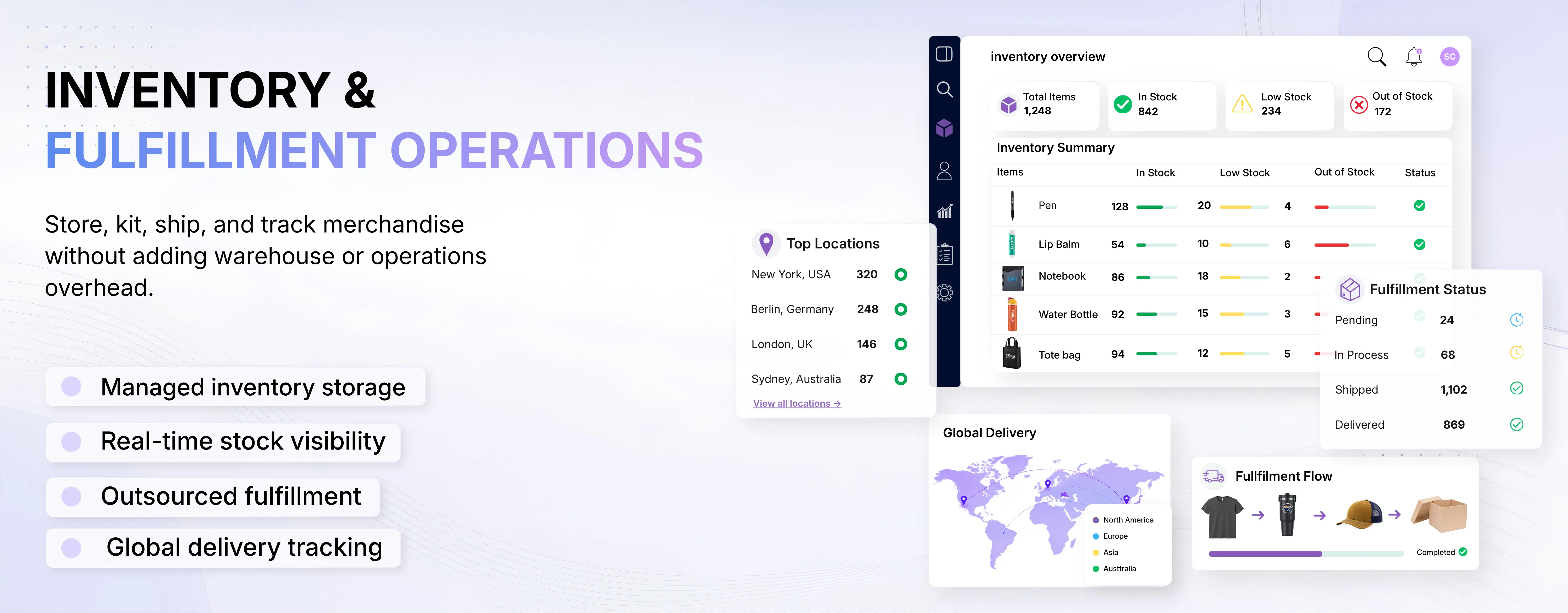Viewport: 1568px width, 613px height.
Task: Open the Total Items 1,248 card
Action: pos(1045,105)
